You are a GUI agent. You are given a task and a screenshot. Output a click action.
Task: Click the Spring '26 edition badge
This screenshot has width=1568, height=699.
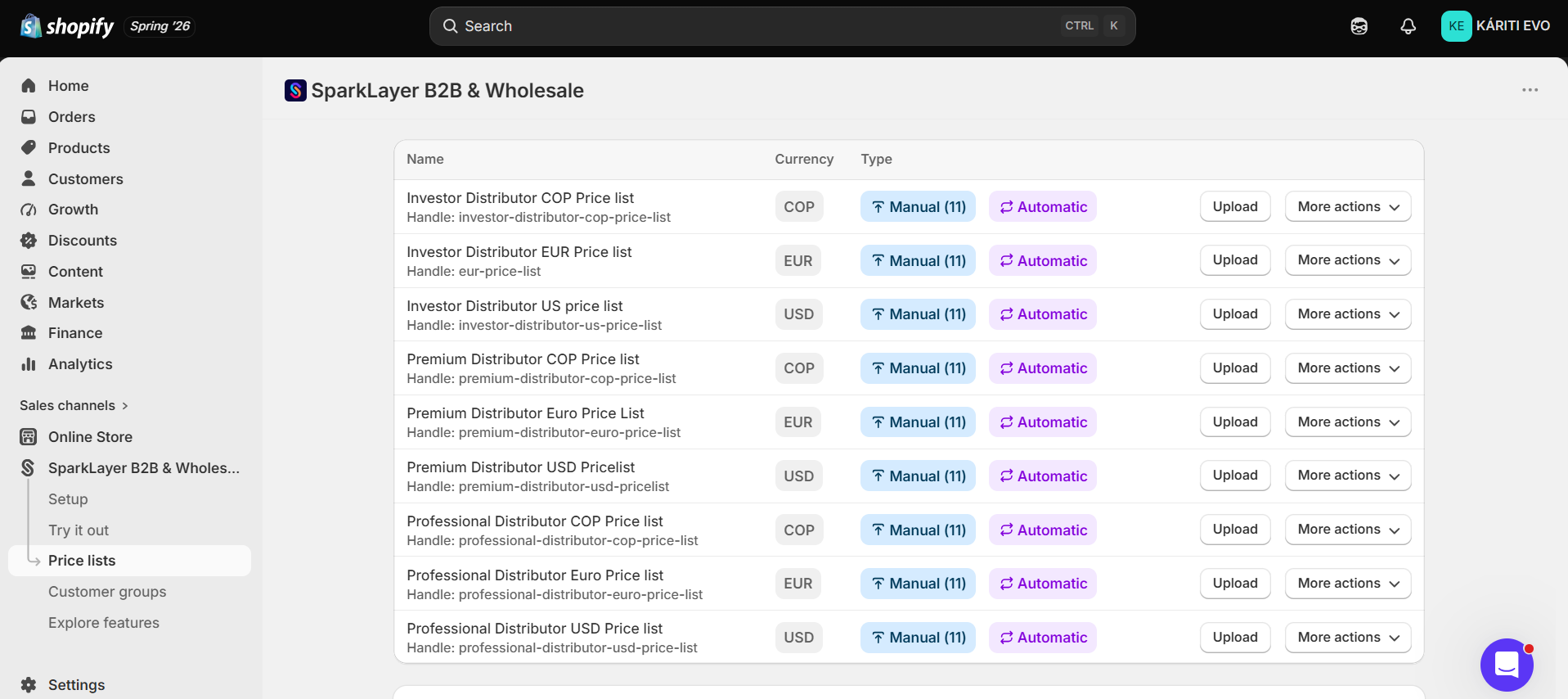point(159,26)
